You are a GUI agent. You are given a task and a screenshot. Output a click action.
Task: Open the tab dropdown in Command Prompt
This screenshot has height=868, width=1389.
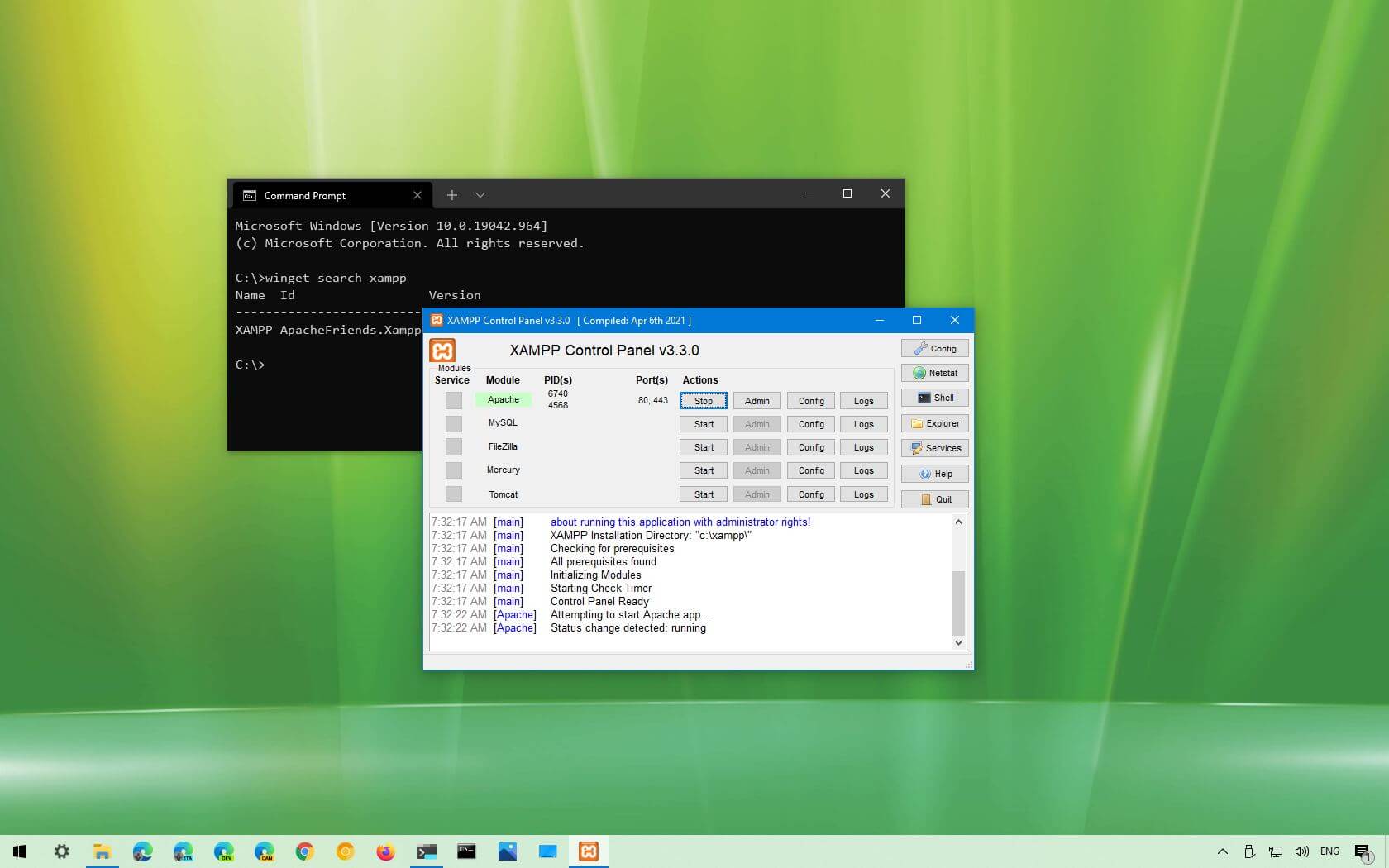480,195
